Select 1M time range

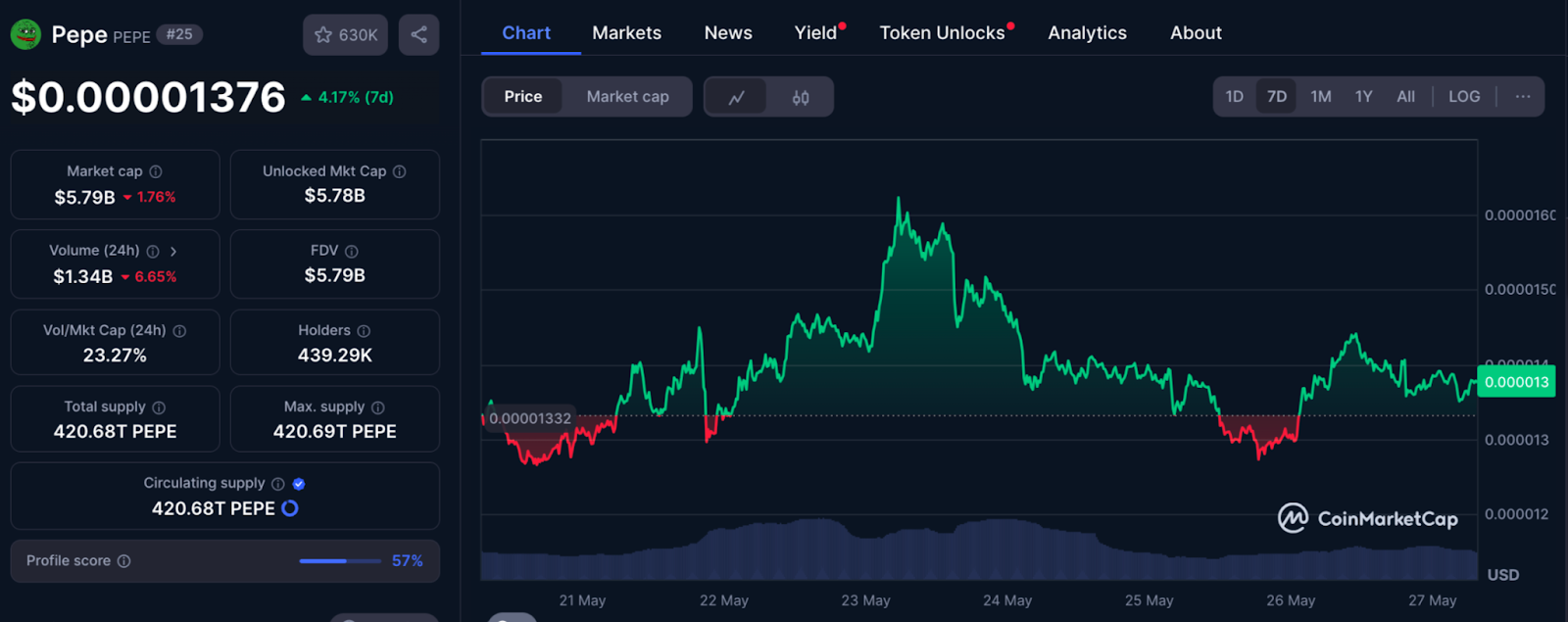point(1321,97)
